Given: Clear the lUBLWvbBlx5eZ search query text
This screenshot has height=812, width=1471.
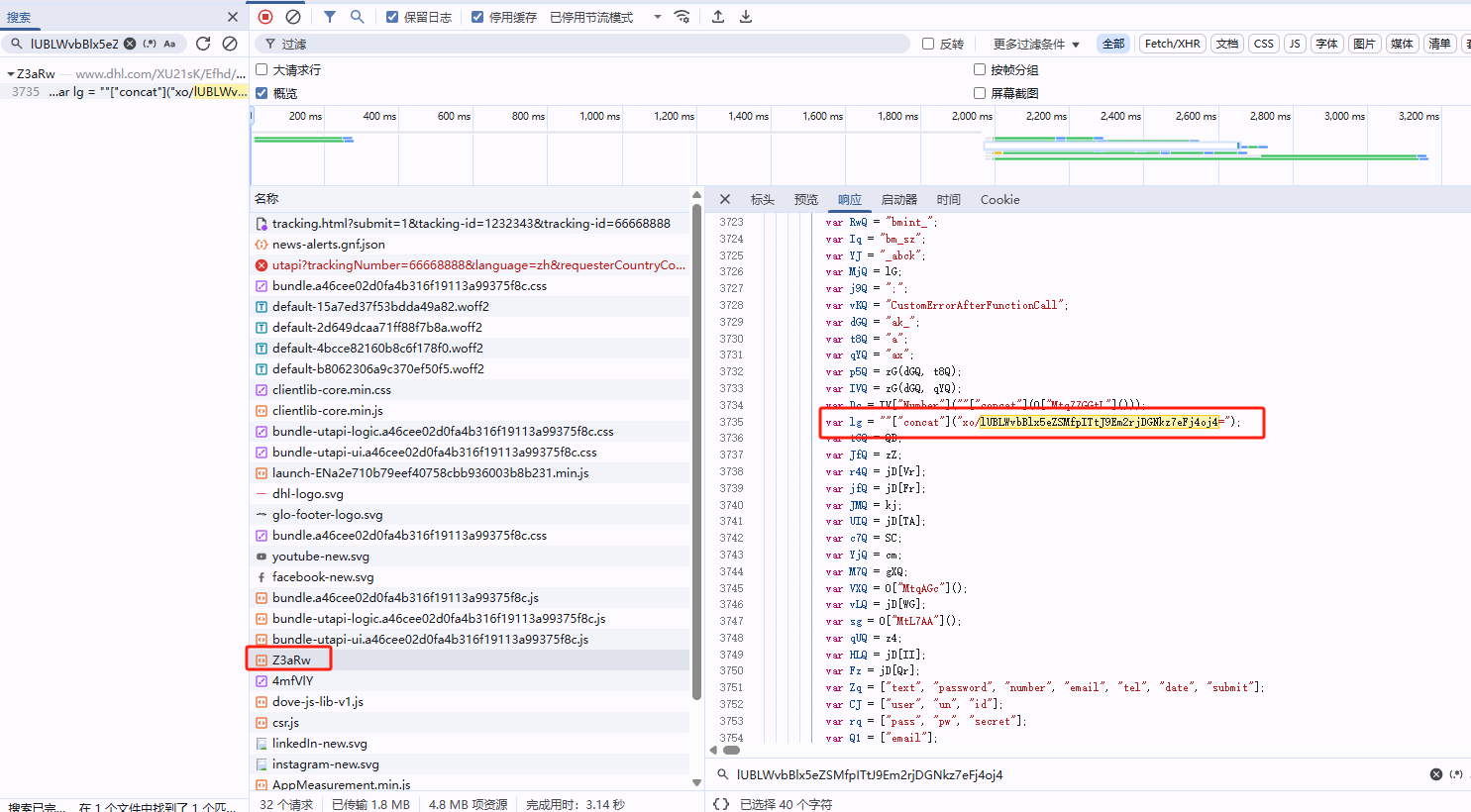Looking at the screenshot, I should [130, 44].
